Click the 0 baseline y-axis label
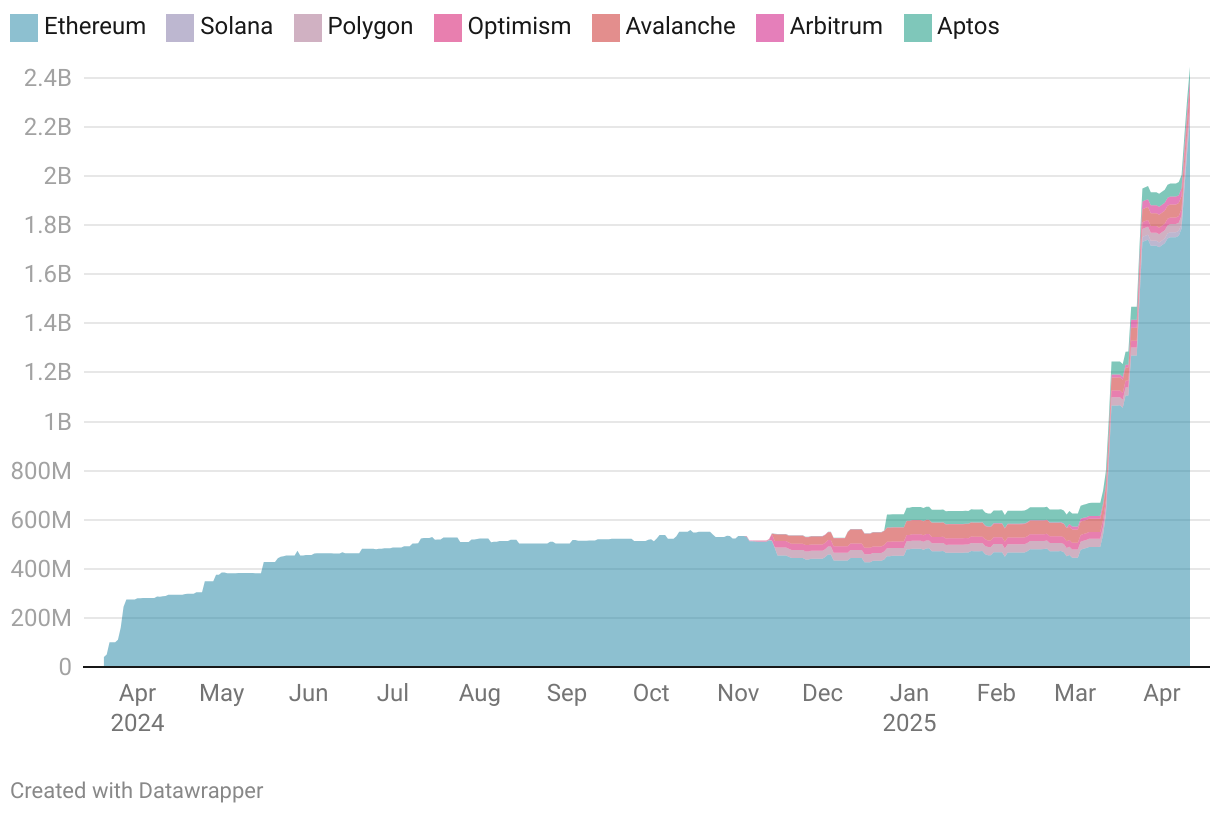 coord(64,667)
